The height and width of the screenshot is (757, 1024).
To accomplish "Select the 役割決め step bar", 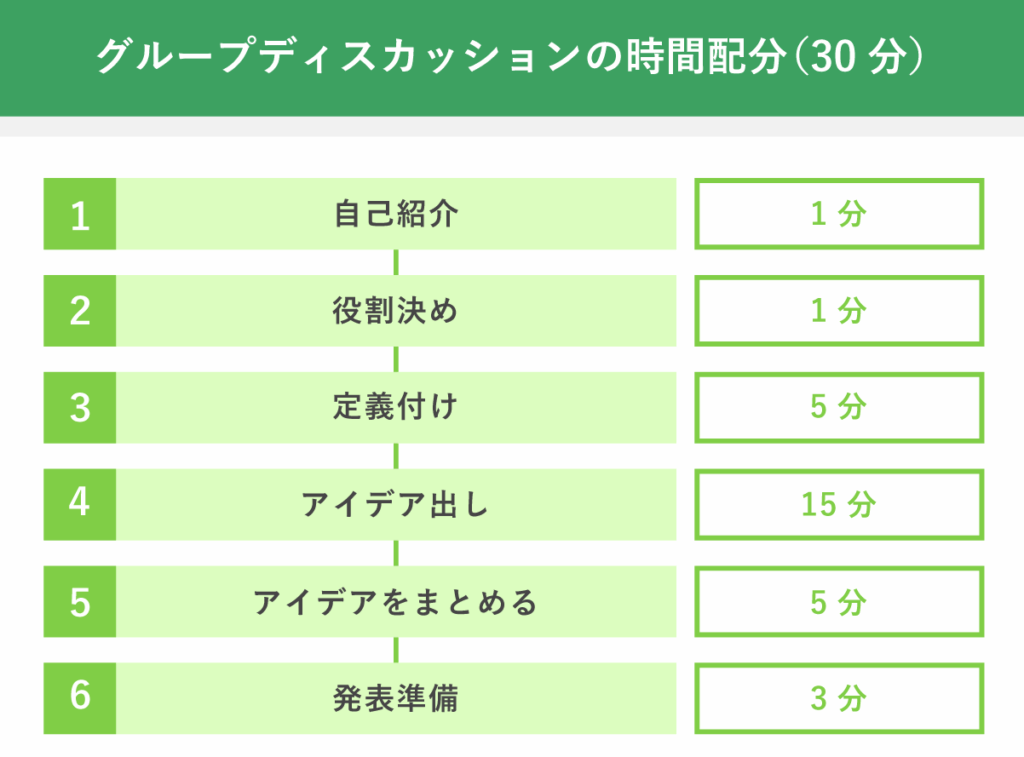I will pos(396,311).
